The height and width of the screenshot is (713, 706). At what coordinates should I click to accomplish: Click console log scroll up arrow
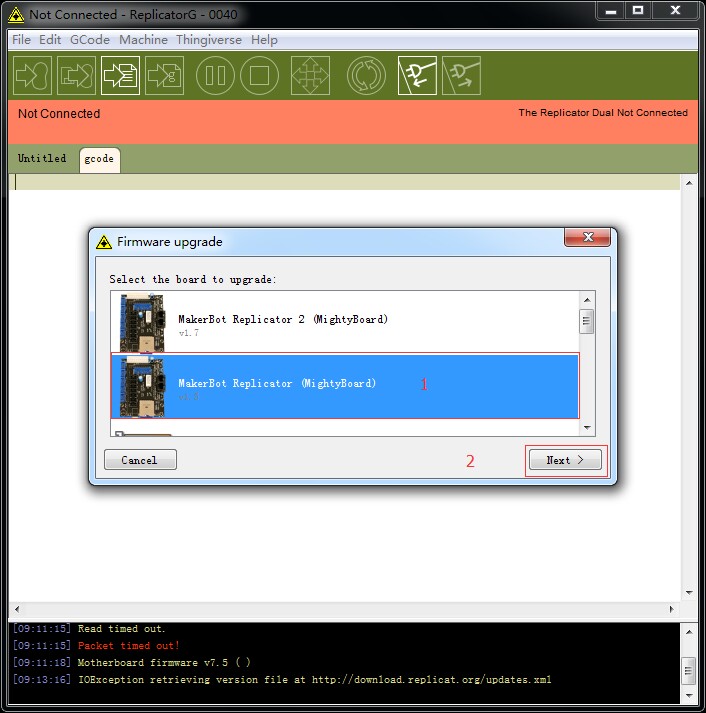(689, 632)
